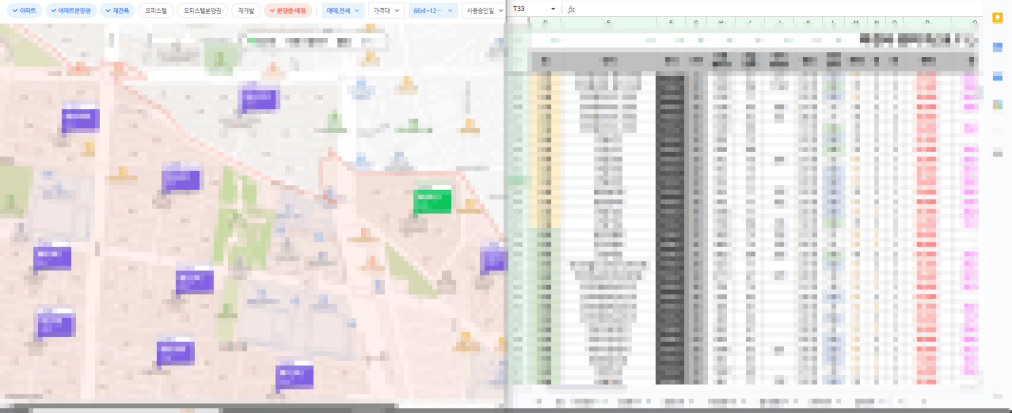Toggle the 아파트 filter chip
Image resolution: width=1012 pixels, height=413 pixels.
click(26, 10)
